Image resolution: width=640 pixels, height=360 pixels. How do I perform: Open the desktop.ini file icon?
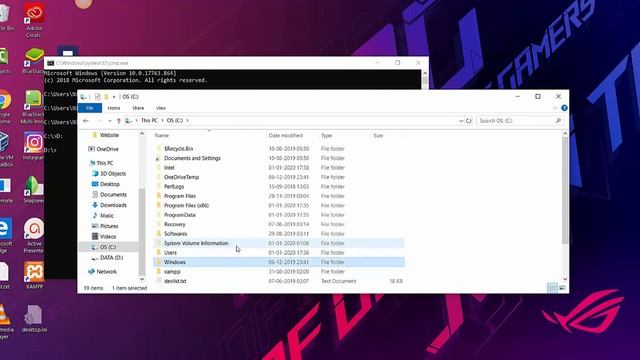click(34, 319)
